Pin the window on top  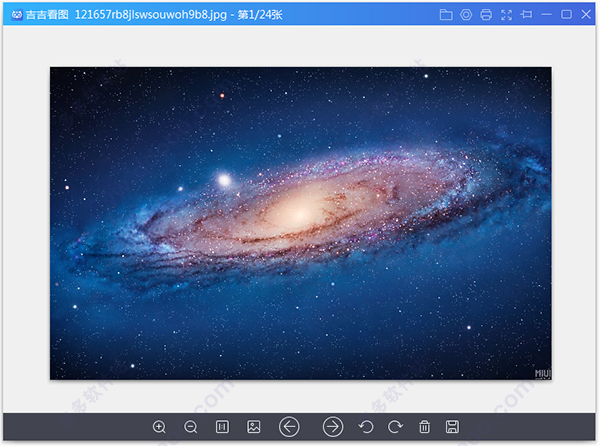point(526,15)
